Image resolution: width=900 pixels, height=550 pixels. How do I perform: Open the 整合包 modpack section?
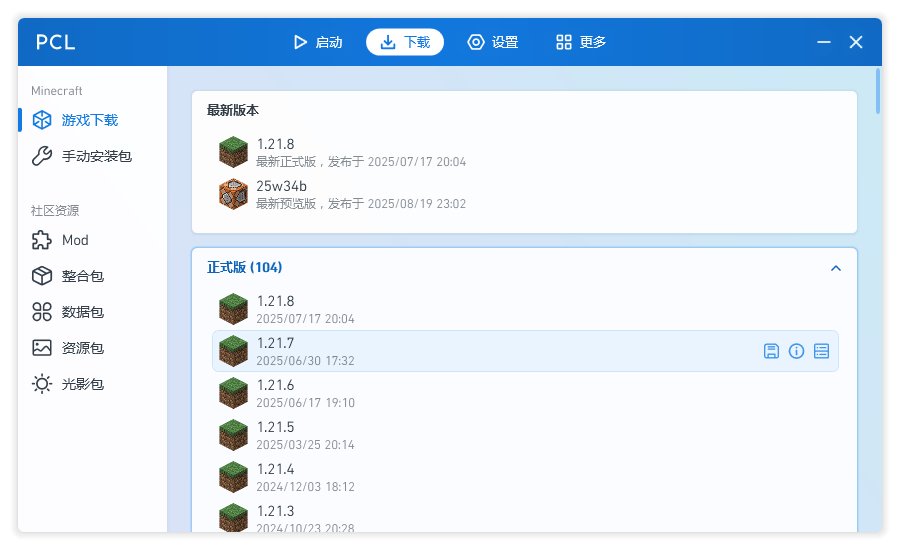[93, 276]
